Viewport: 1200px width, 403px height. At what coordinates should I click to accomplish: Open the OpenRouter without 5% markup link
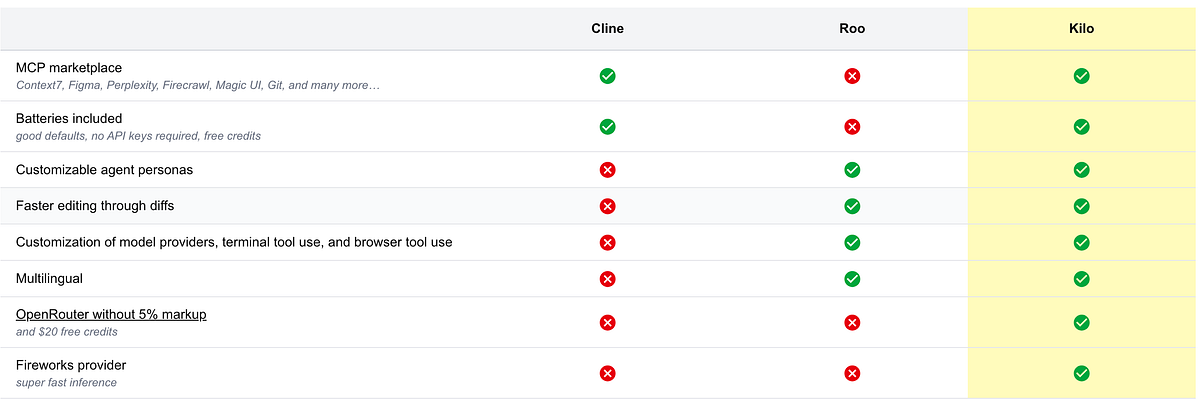111,314
